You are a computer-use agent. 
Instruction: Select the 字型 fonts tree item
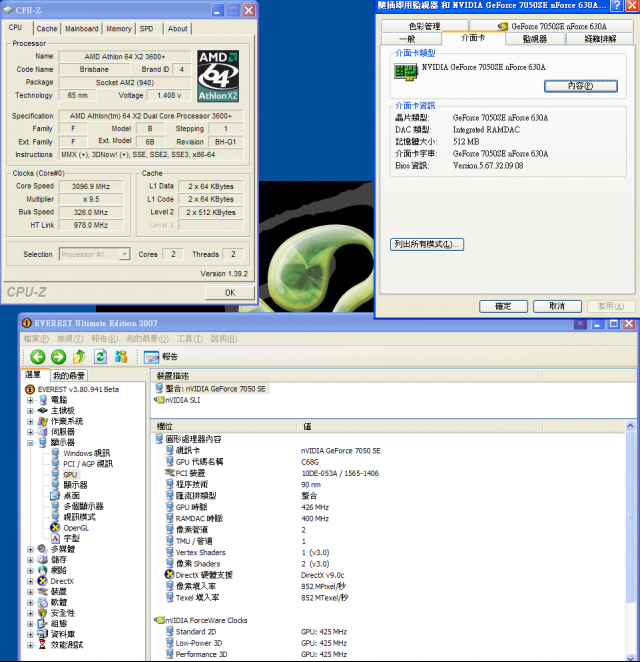click(71, 538)
